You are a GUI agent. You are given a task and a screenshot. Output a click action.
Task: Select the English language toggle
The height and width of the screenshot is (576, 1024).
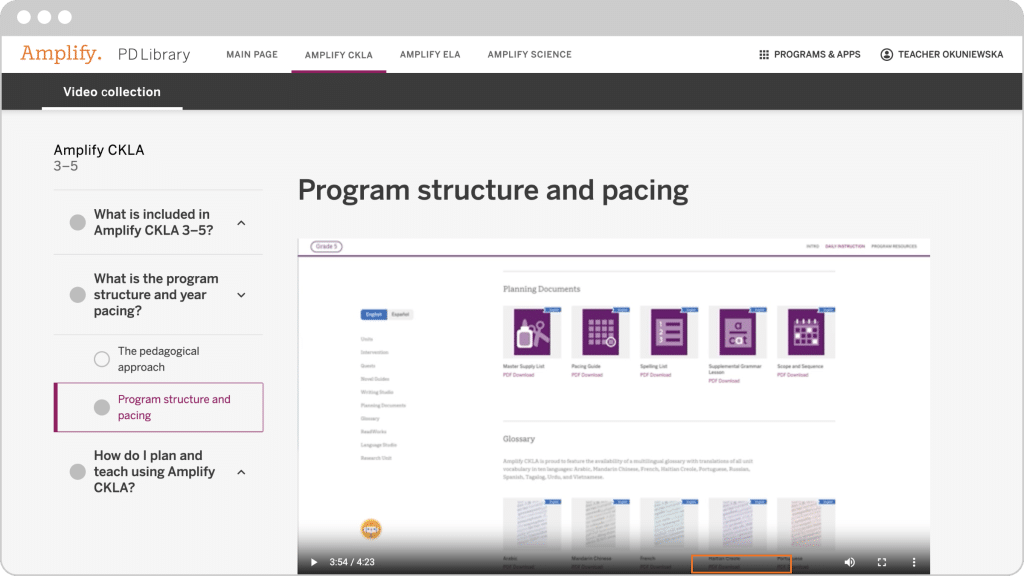click(374, 314)
